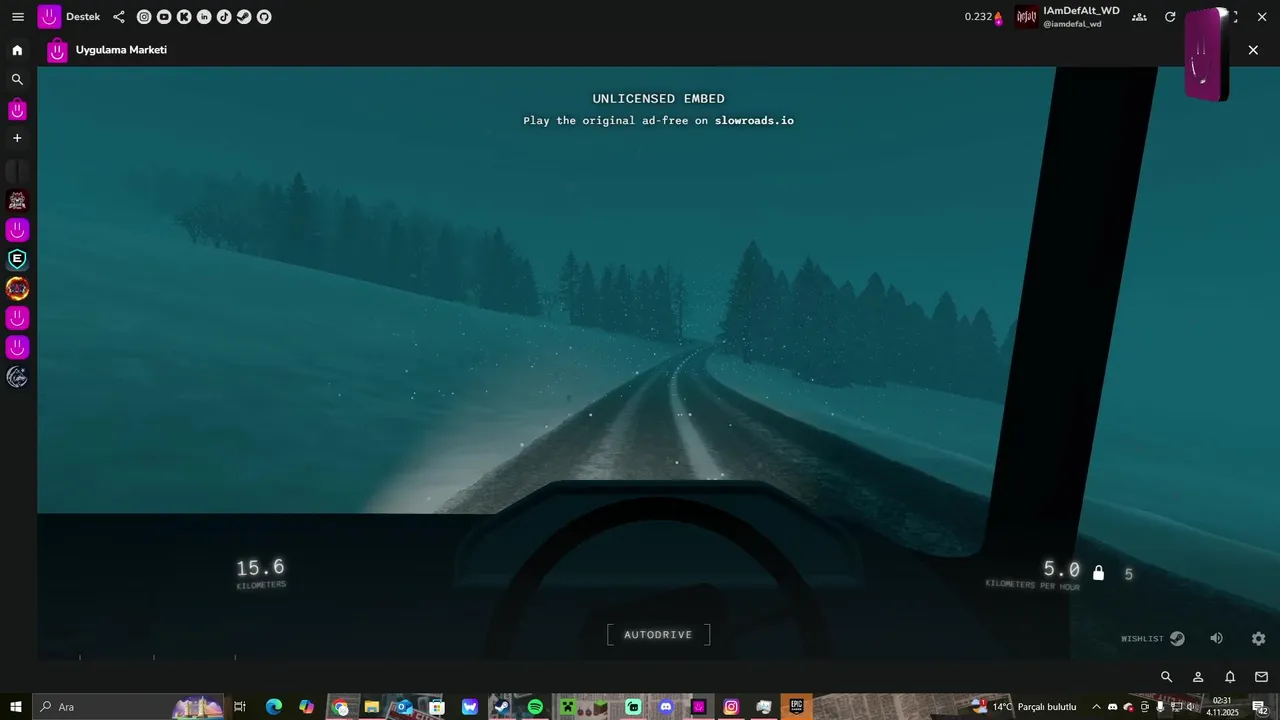Image resolution: width=1280 pixels, height=720 pixels.
Task: Click the speed setting value 5
Action: pyautogui.click(x=1129, y=575)
